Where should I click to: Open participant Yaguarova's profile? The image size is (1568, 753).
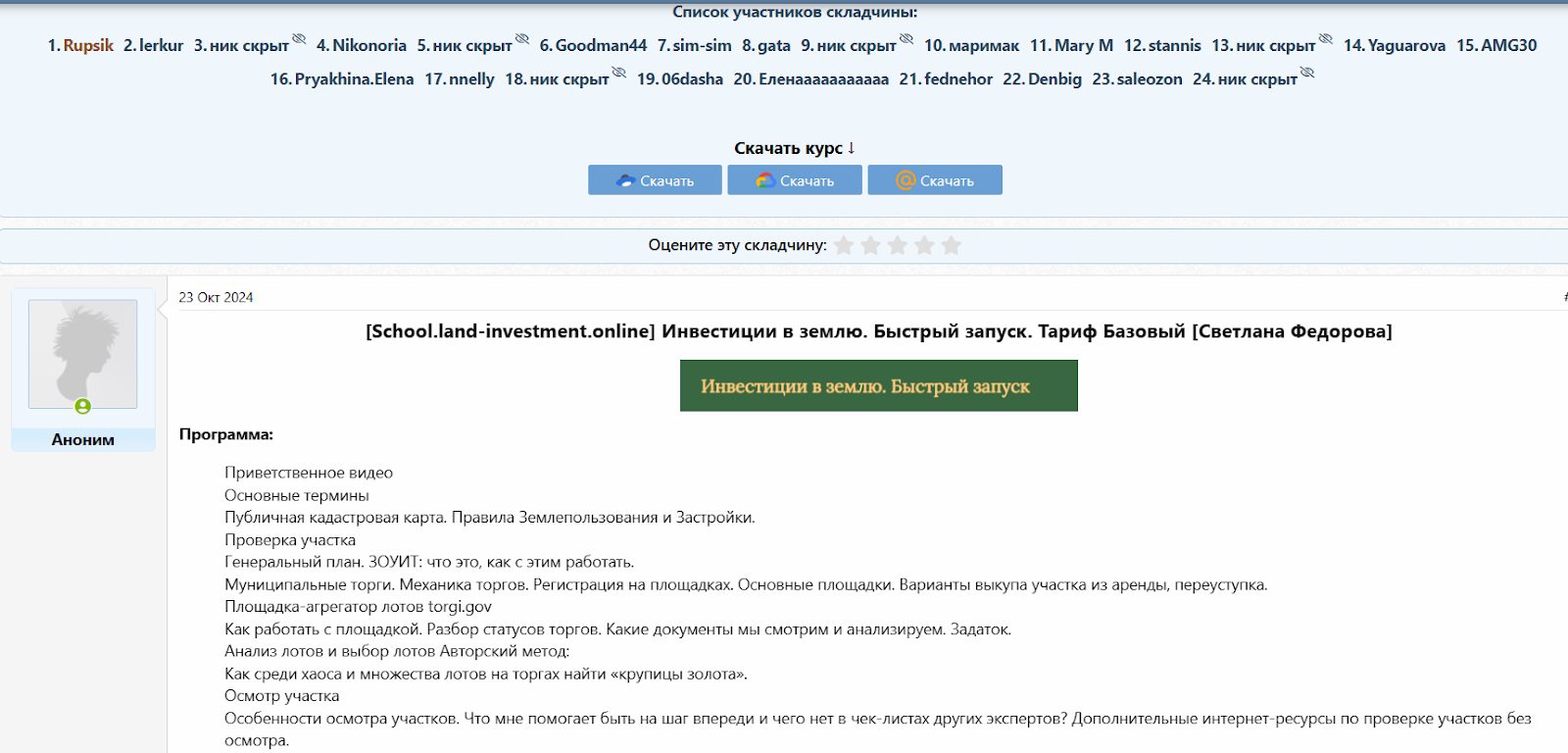pyautogui.click(x=1406, y=45)
